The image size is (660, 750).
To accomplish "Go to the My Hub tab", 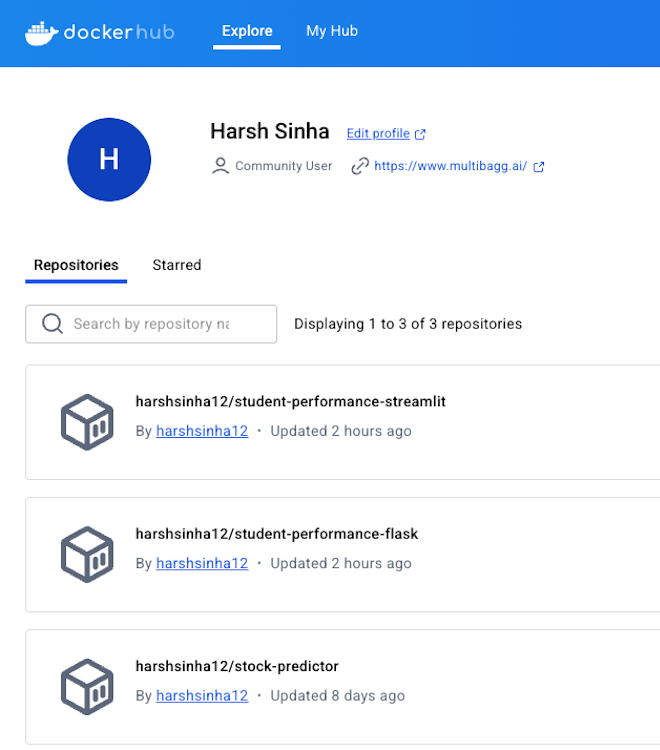I will (332, 31).
